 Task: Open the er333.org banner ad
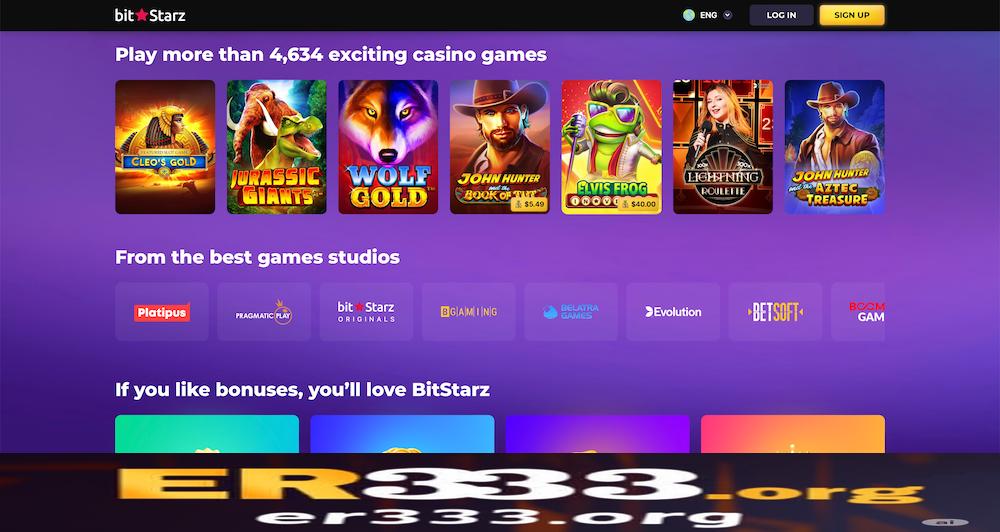(x=500, y=492)
